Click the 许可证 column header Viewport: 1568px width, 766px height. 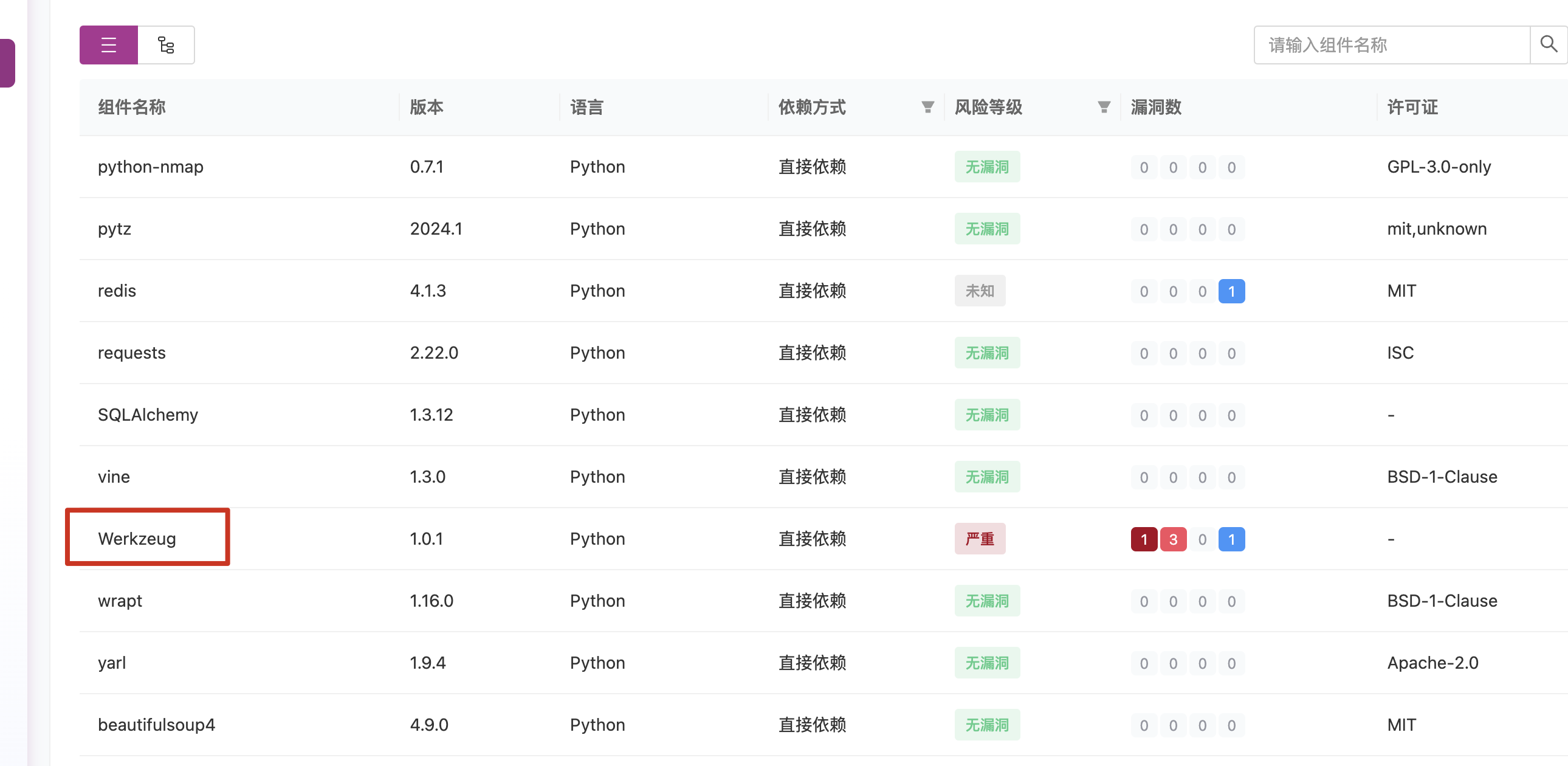tap(1412, 107)
